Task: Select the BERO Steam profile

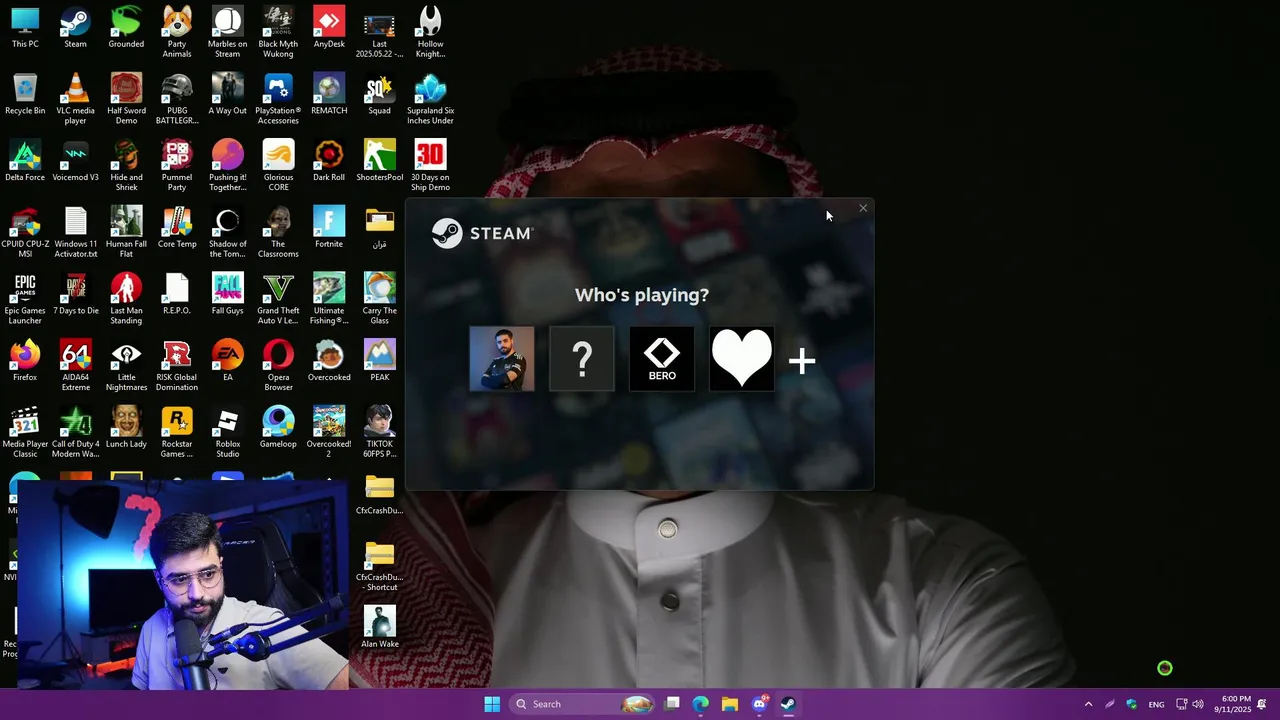Action: 662,358
